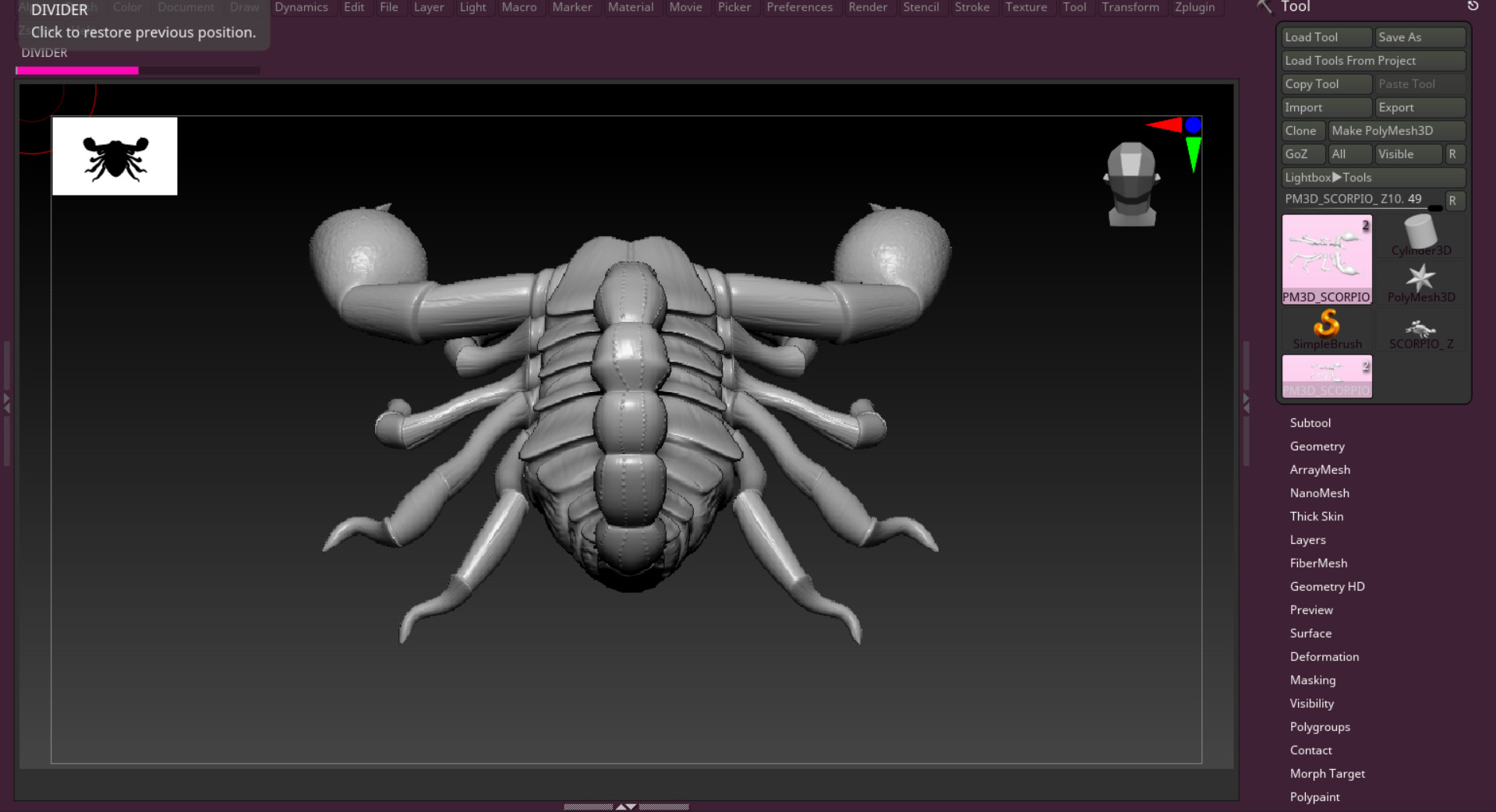Expand the Contact subpalette

coord(1310,750)
